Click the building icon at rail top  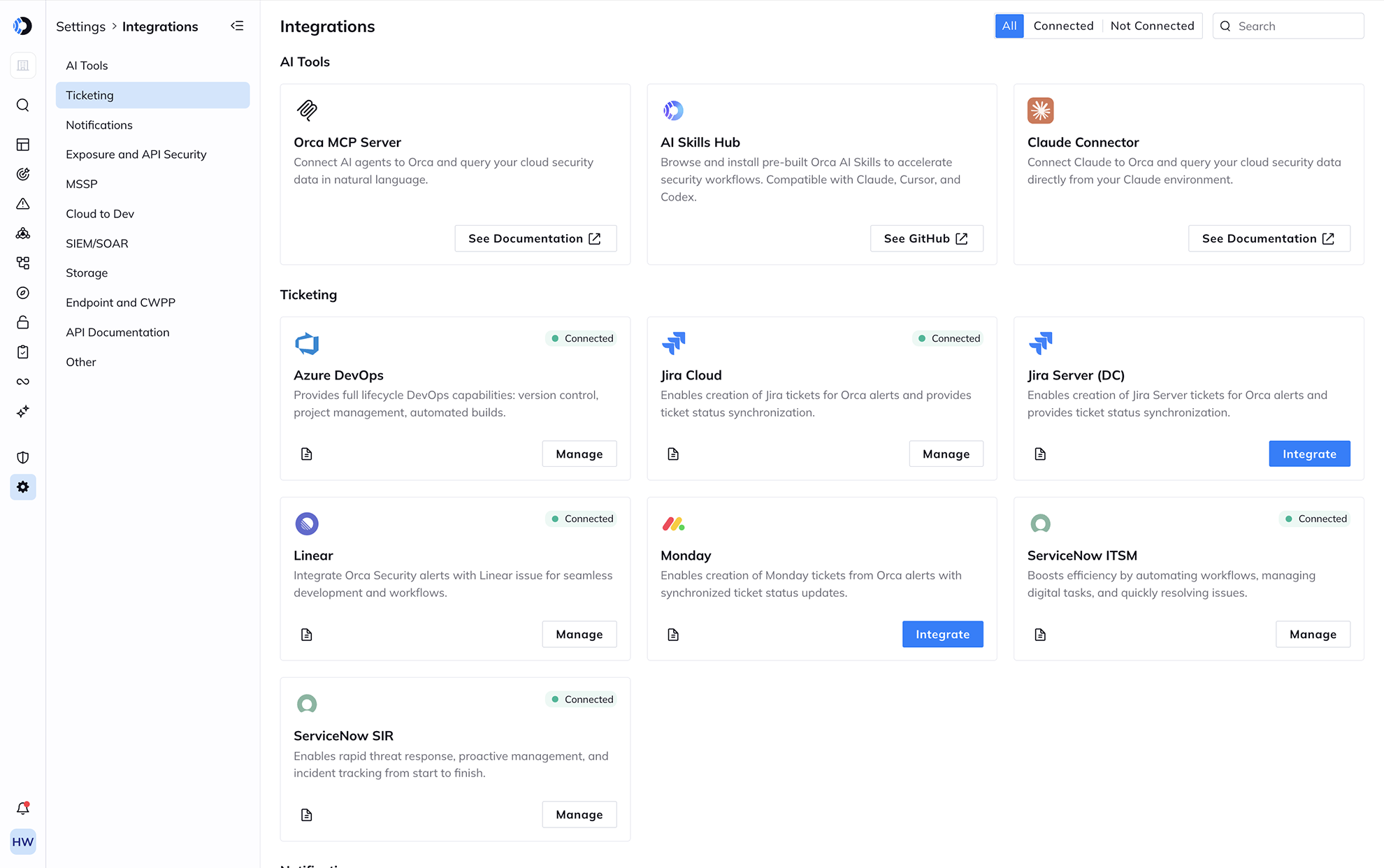[23, 66]
